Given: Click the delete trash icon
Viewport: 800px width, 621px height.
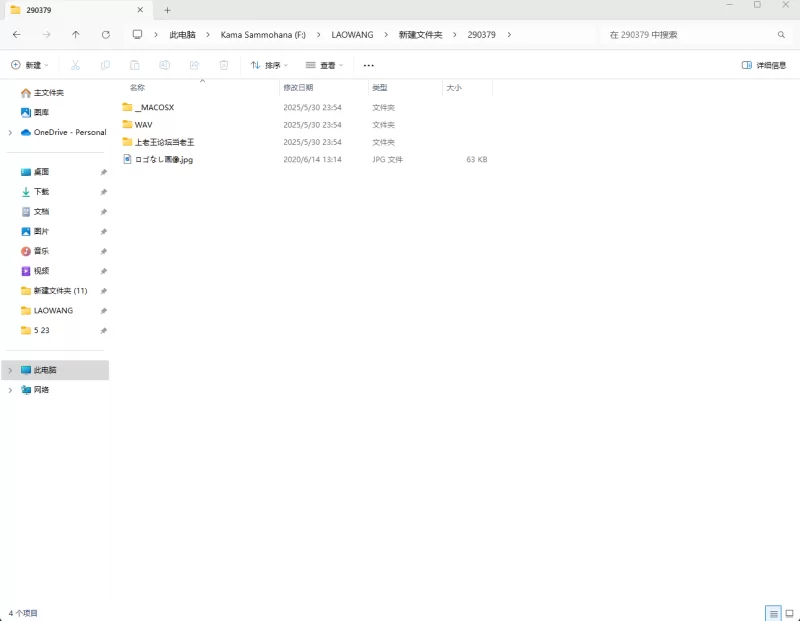Looking at the screenshot, I should [224, 65].
